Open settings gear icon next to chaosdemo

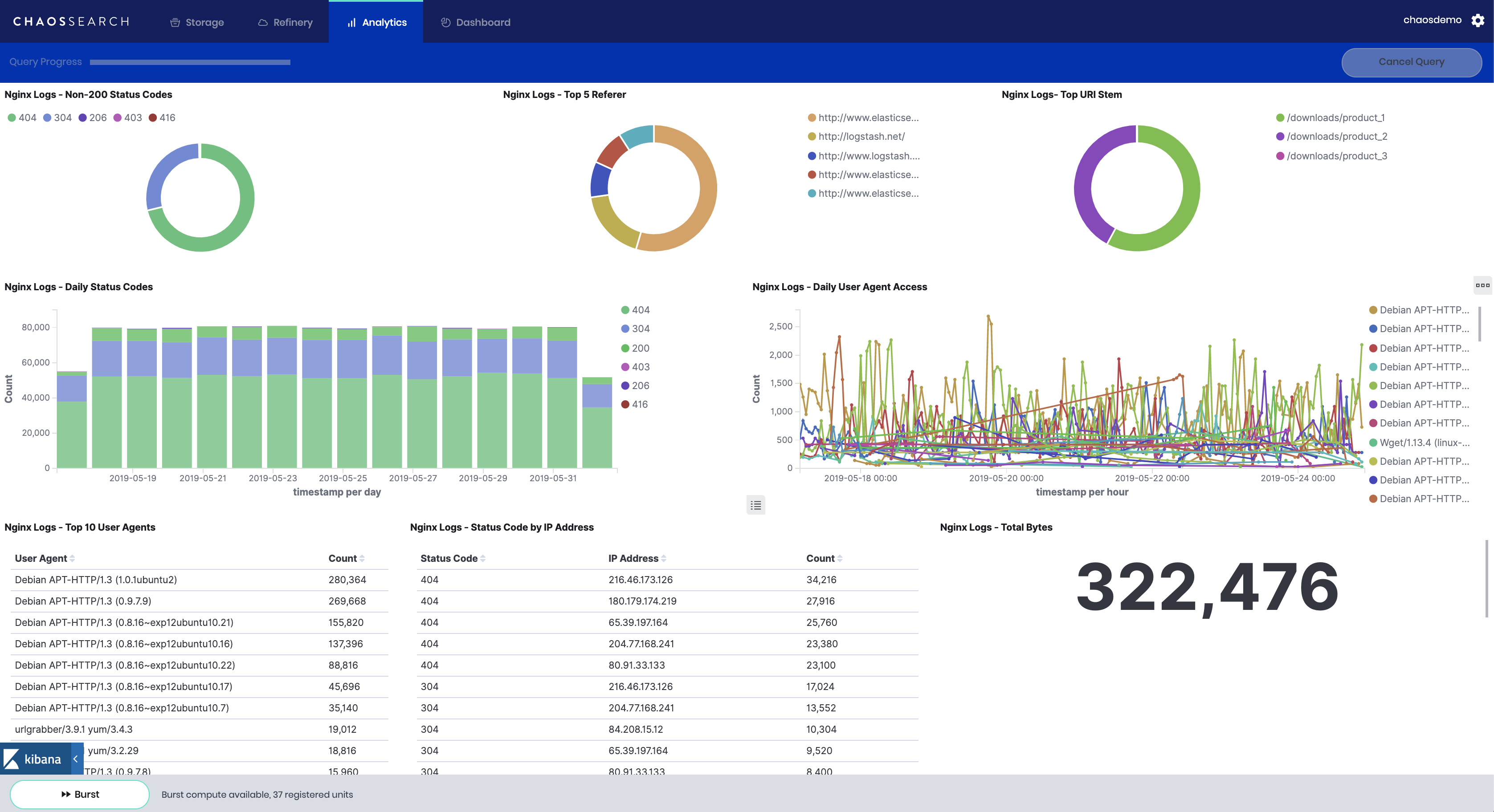coord(1477,21)
